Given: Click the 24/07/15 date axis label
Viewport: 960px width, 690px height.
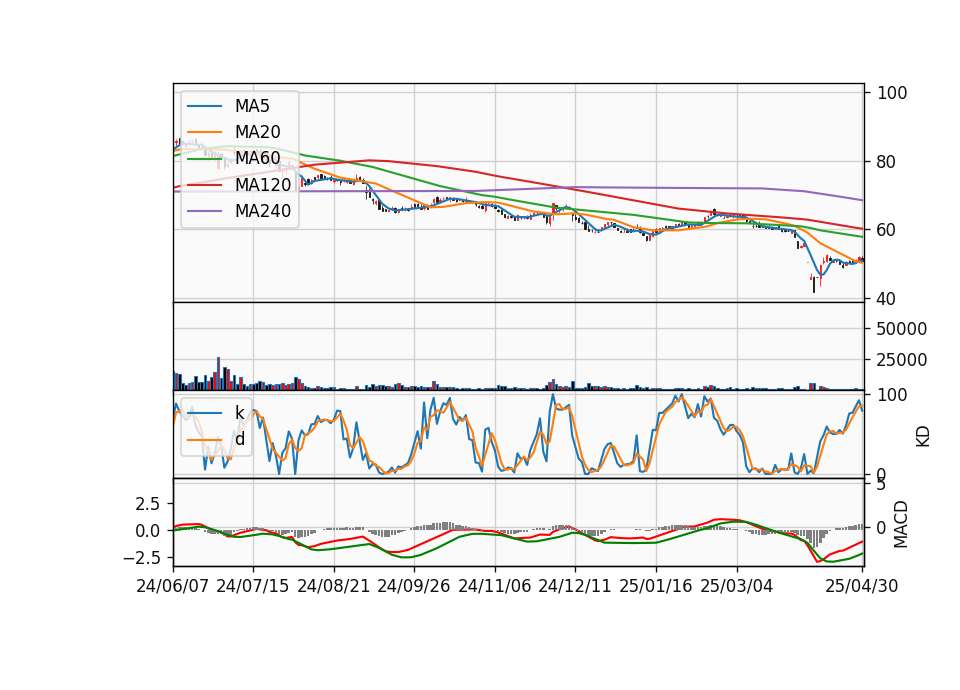Looking at the screenshot, I should pyautogui.click(x=252, y=586).
